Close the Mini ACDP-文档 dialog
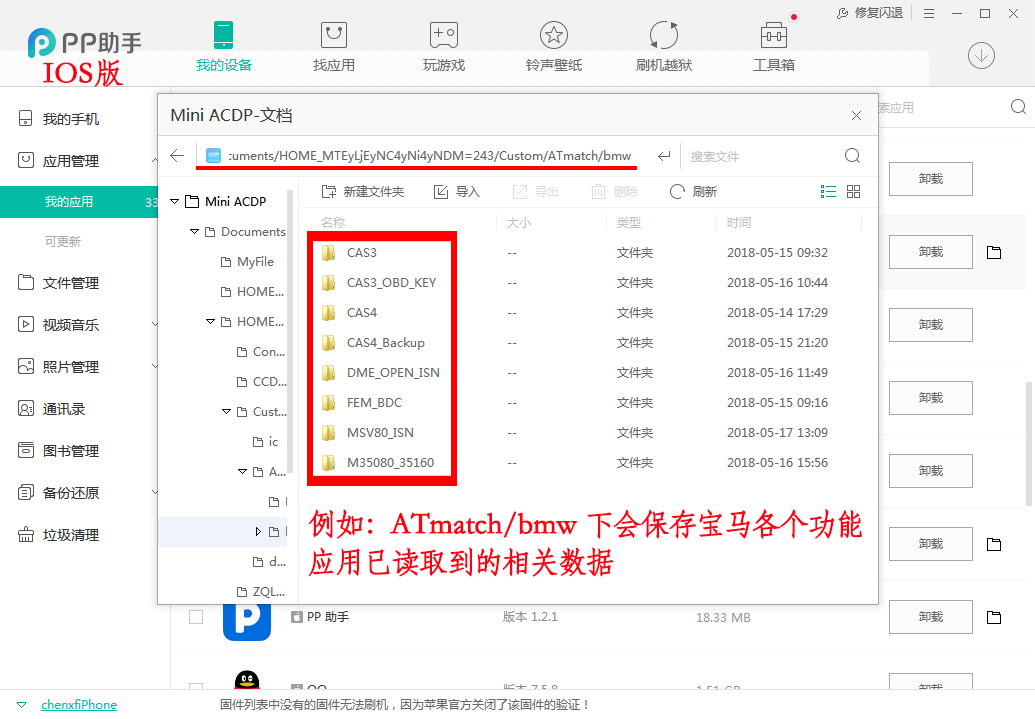 pos(856,116)
